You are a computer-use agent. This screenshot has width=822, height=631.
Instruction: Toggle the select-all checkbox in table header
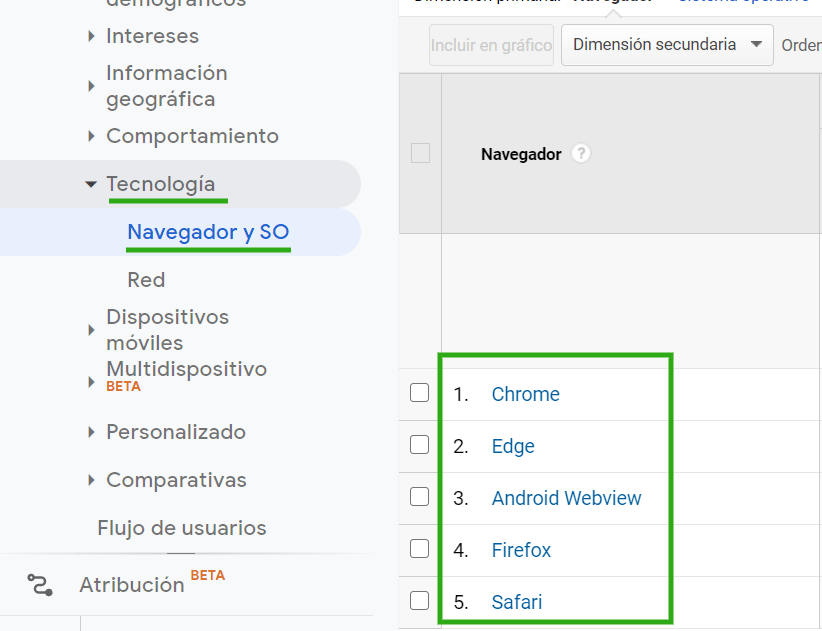pos(420,153)
